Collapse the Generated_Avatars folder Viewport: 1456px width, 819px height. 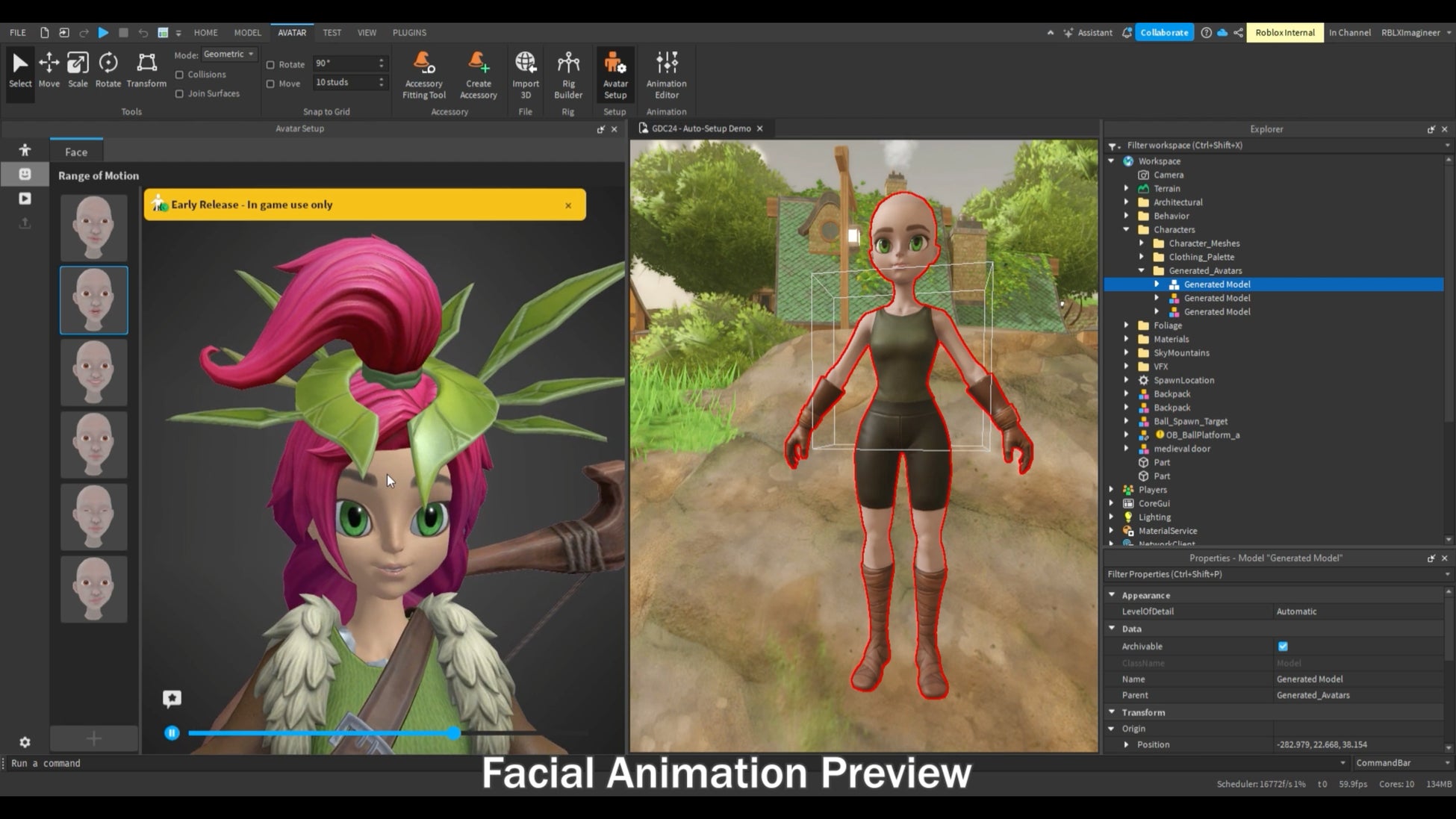(x=1141, y=271)
